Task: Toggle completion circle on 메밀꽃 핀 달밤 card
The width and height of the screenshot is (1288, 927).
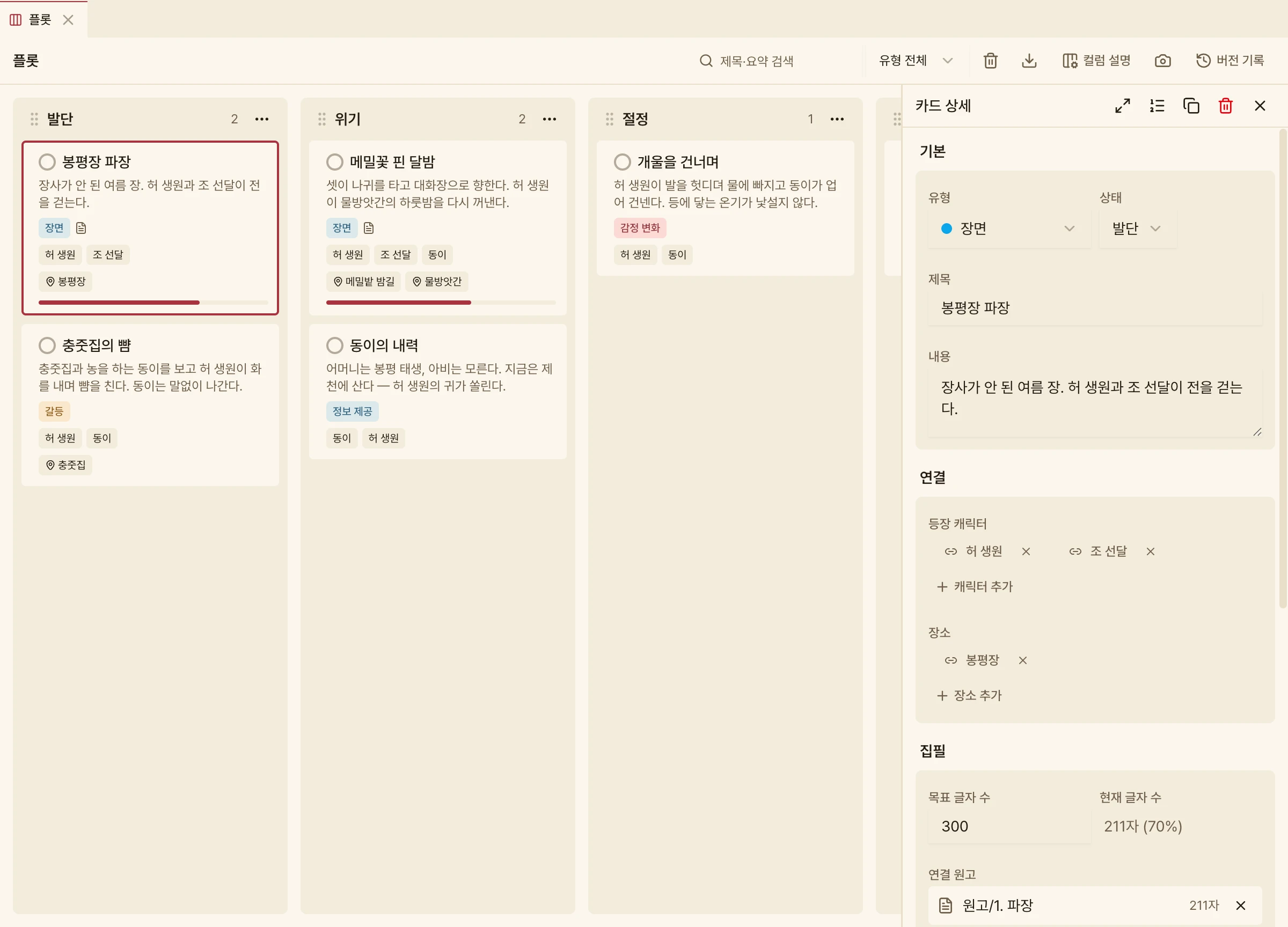Action: [334, 163]
